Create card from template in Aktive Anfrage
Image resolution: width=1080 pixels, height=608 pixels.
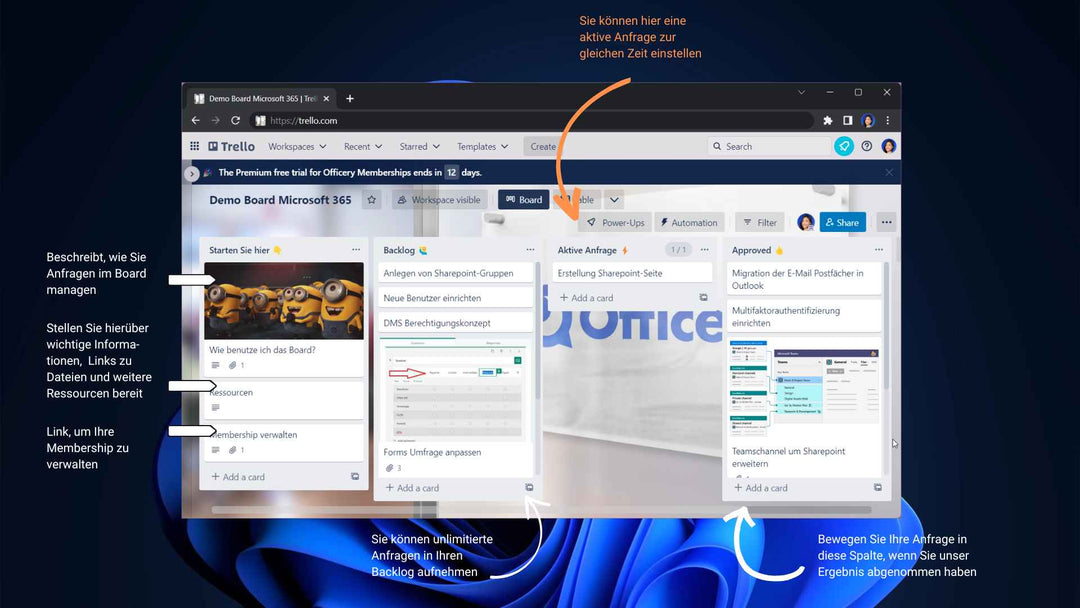pos(703,297)
